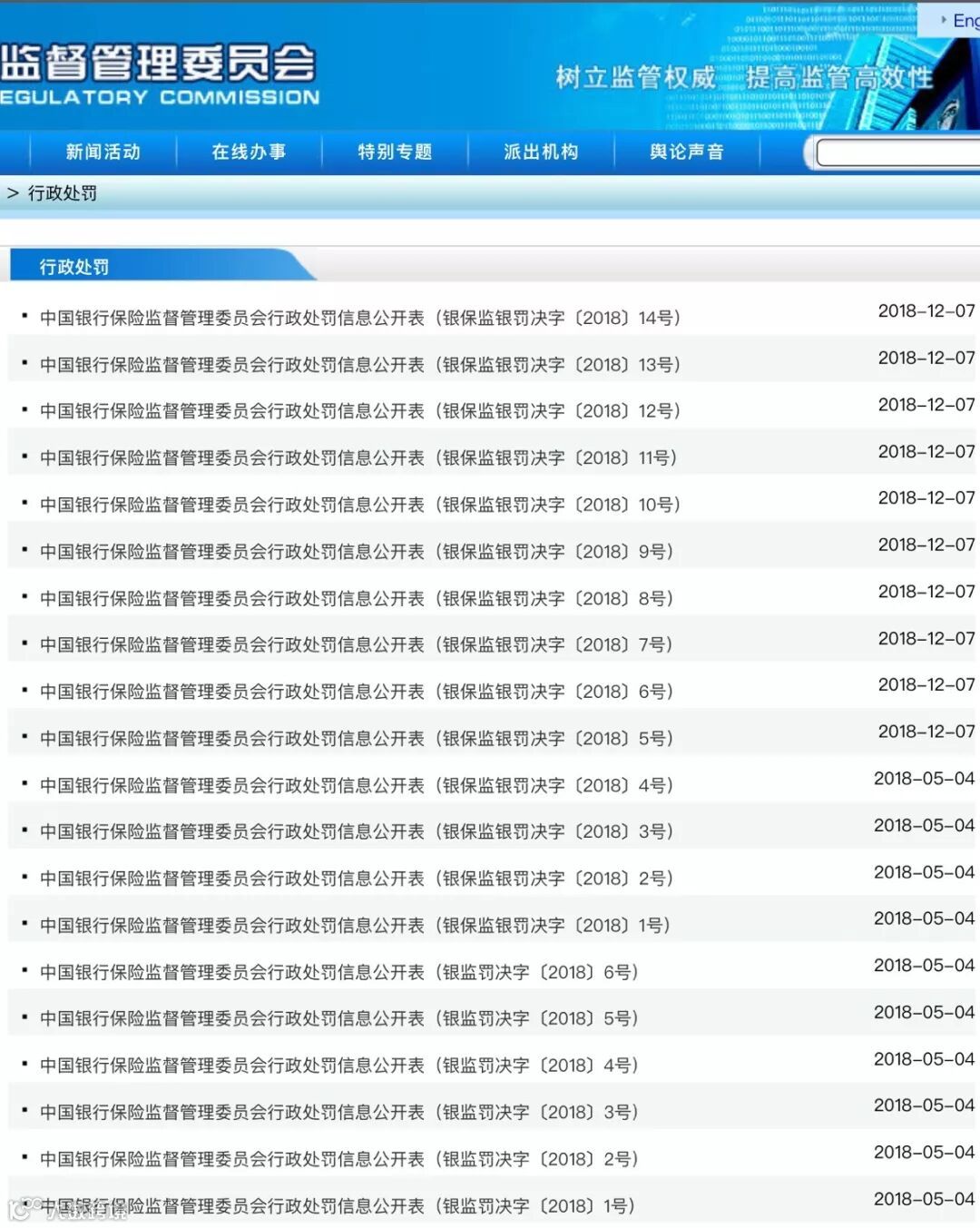980x1228 pixels.
Task: Open 银保监银罚决字〔2018〕6号 notice
Action: click(357, 692)
